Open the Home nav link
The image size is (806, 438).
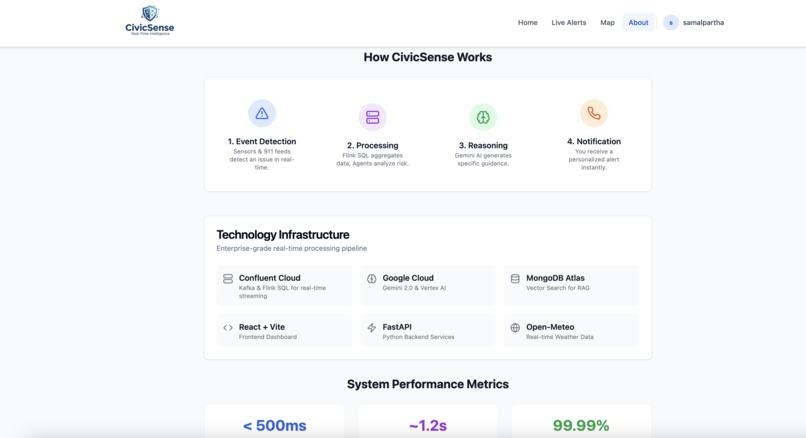coord(527,23)
